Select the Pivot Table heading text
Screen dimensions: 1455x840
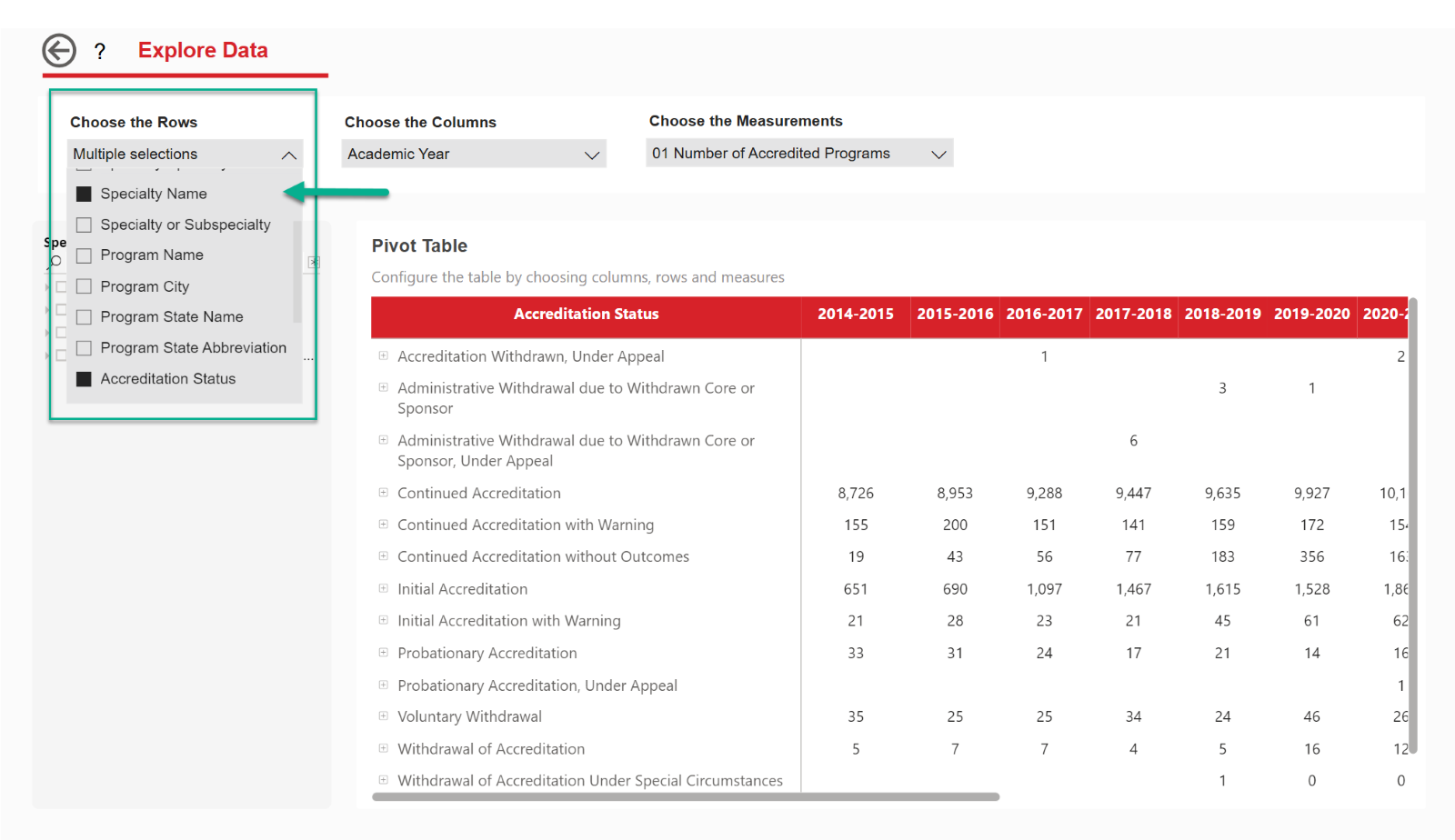click(419, 245)
